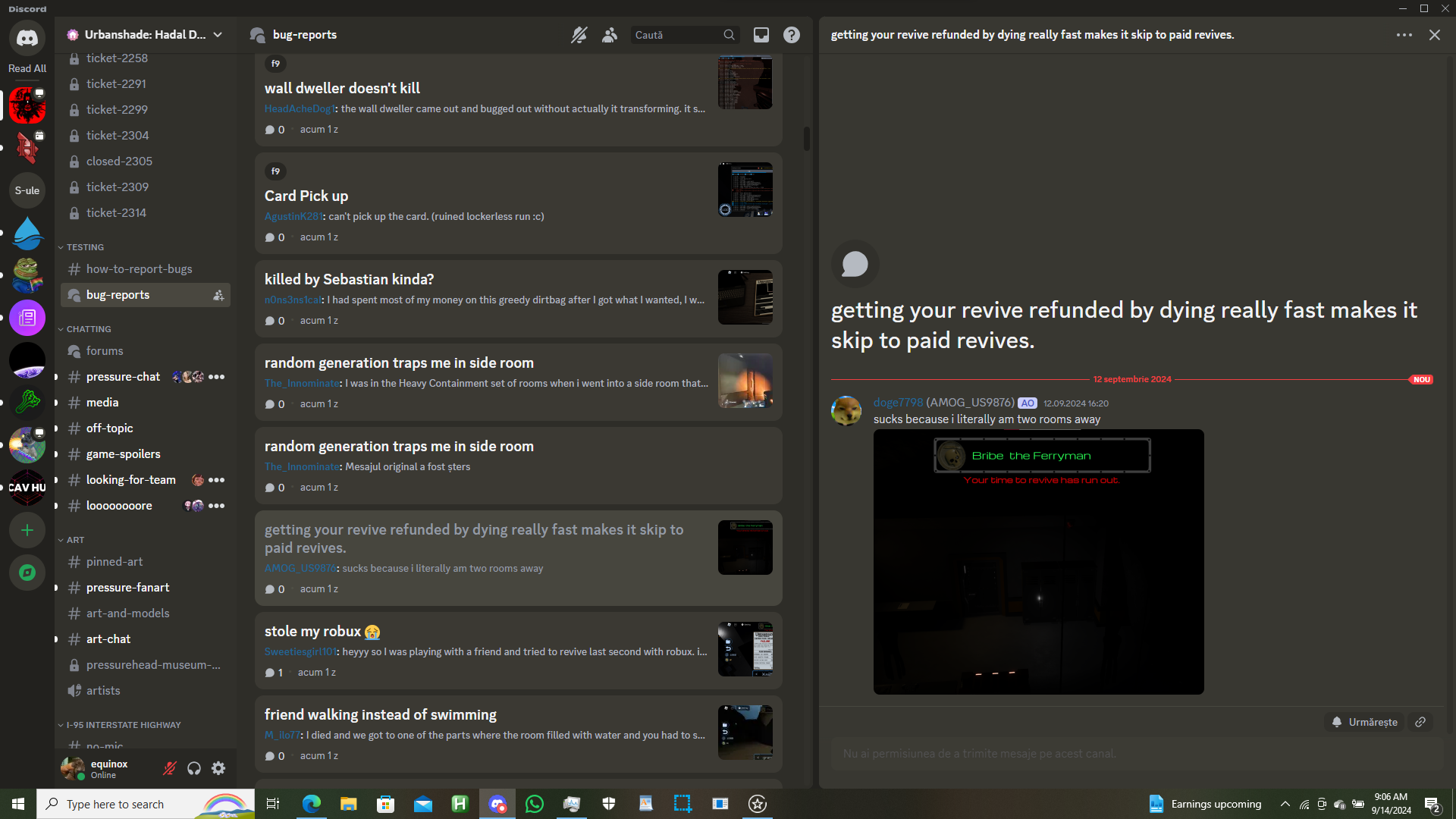Screen dimensions: 1456x819
Task: Click the Help question mark icon
Action: (792, 35)
